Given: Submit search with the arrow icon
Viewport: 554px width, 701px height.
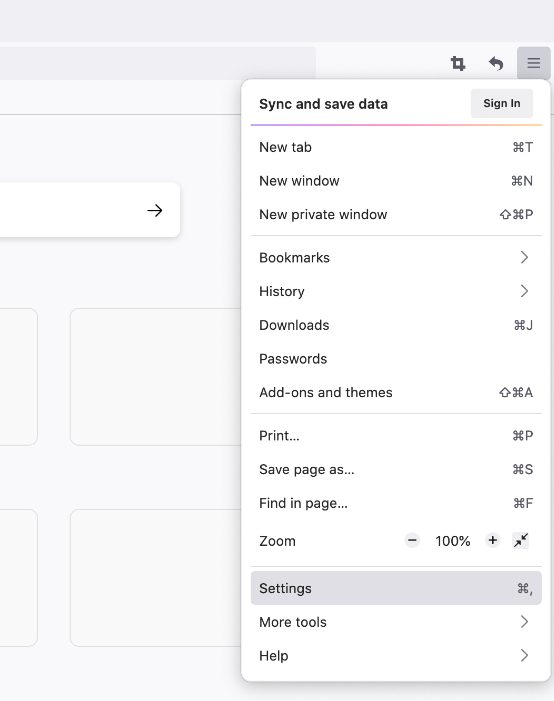Looking at the screenshot, I should click(155, 210).
